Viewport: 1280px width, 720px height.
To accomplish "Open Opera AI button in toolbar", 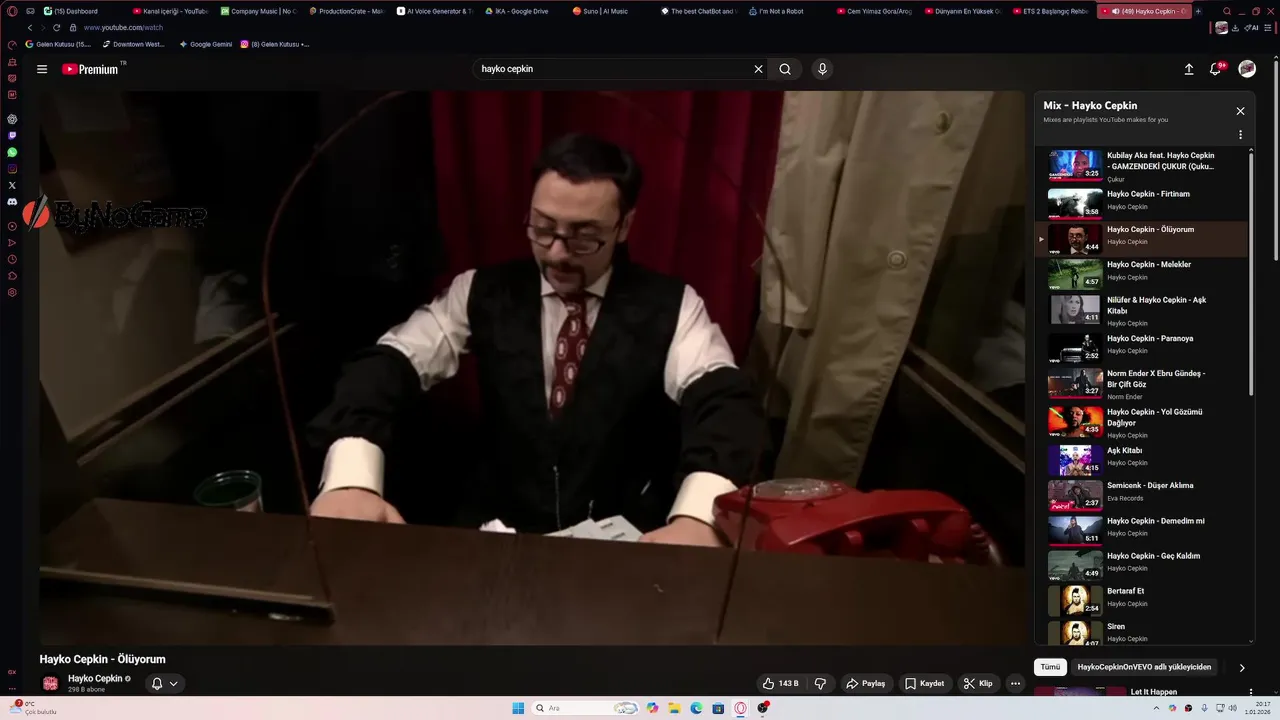I will pyautogui.click(x=1251, y=28).
